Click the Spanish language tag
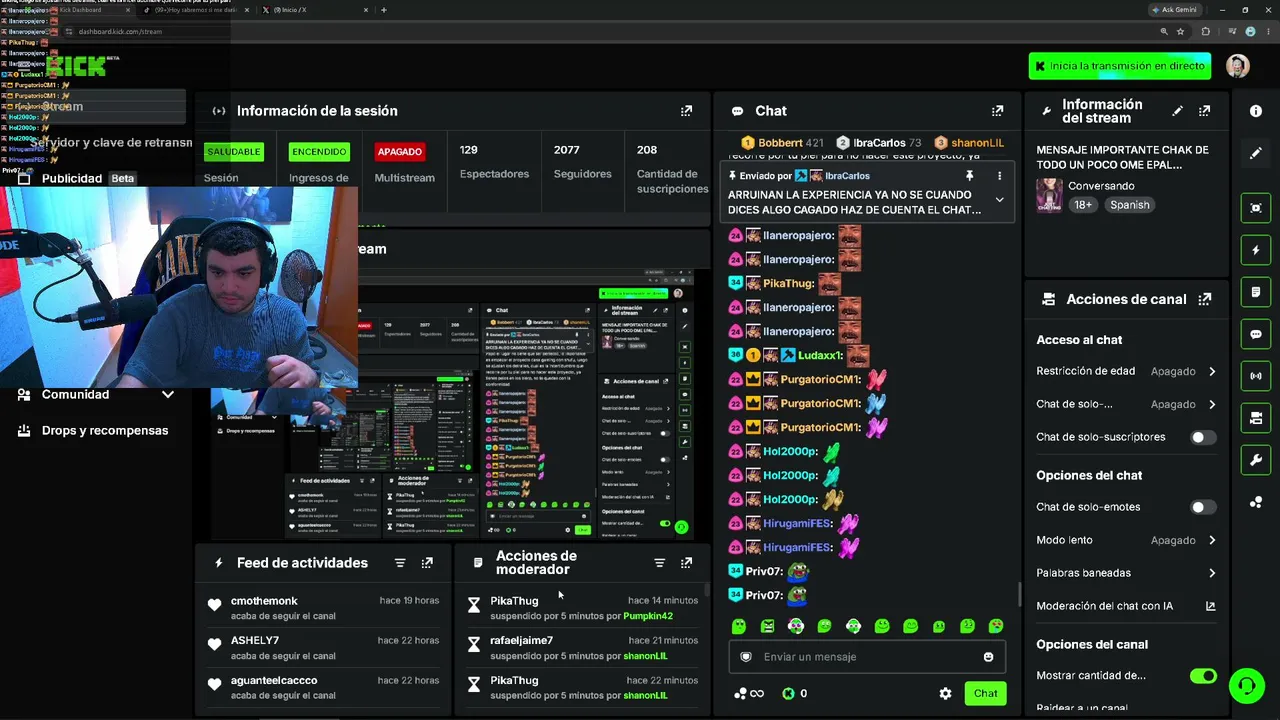Image resolution: width=1280 pixels, height=720 pixels. point(1129,205)
